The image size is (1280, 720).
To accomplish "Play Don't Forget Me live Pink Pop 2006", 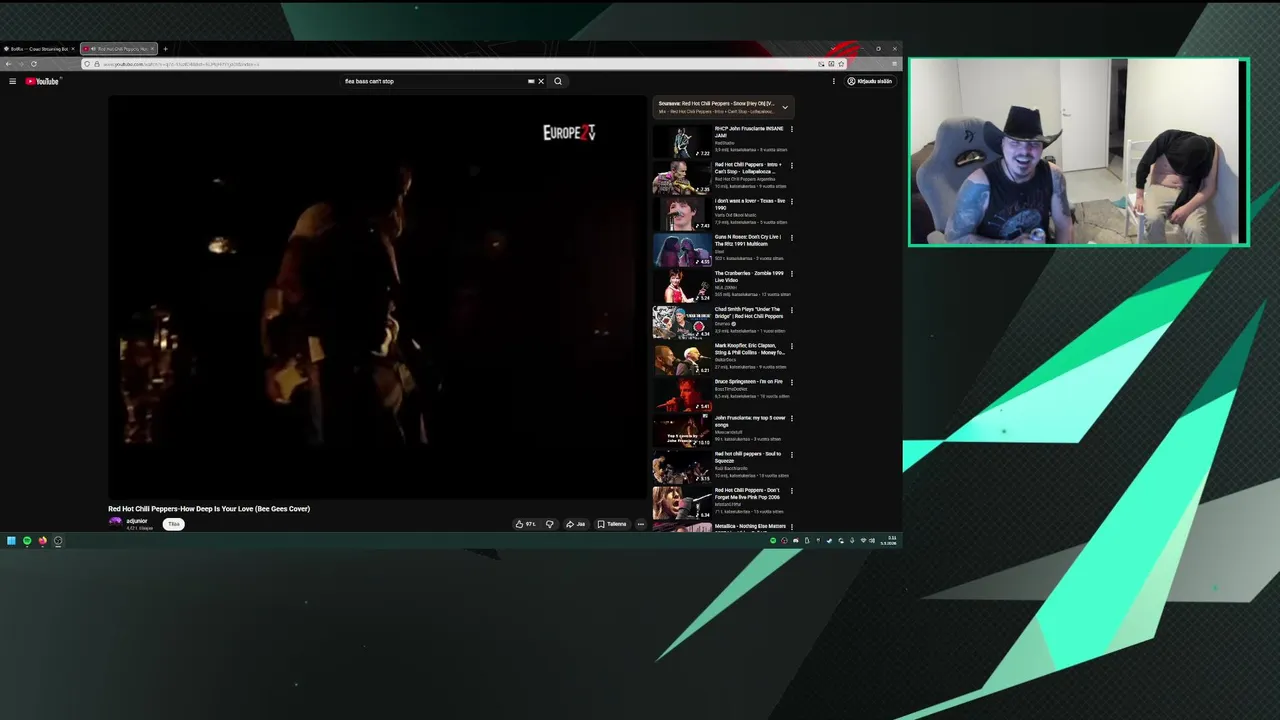I will [682, 502].
